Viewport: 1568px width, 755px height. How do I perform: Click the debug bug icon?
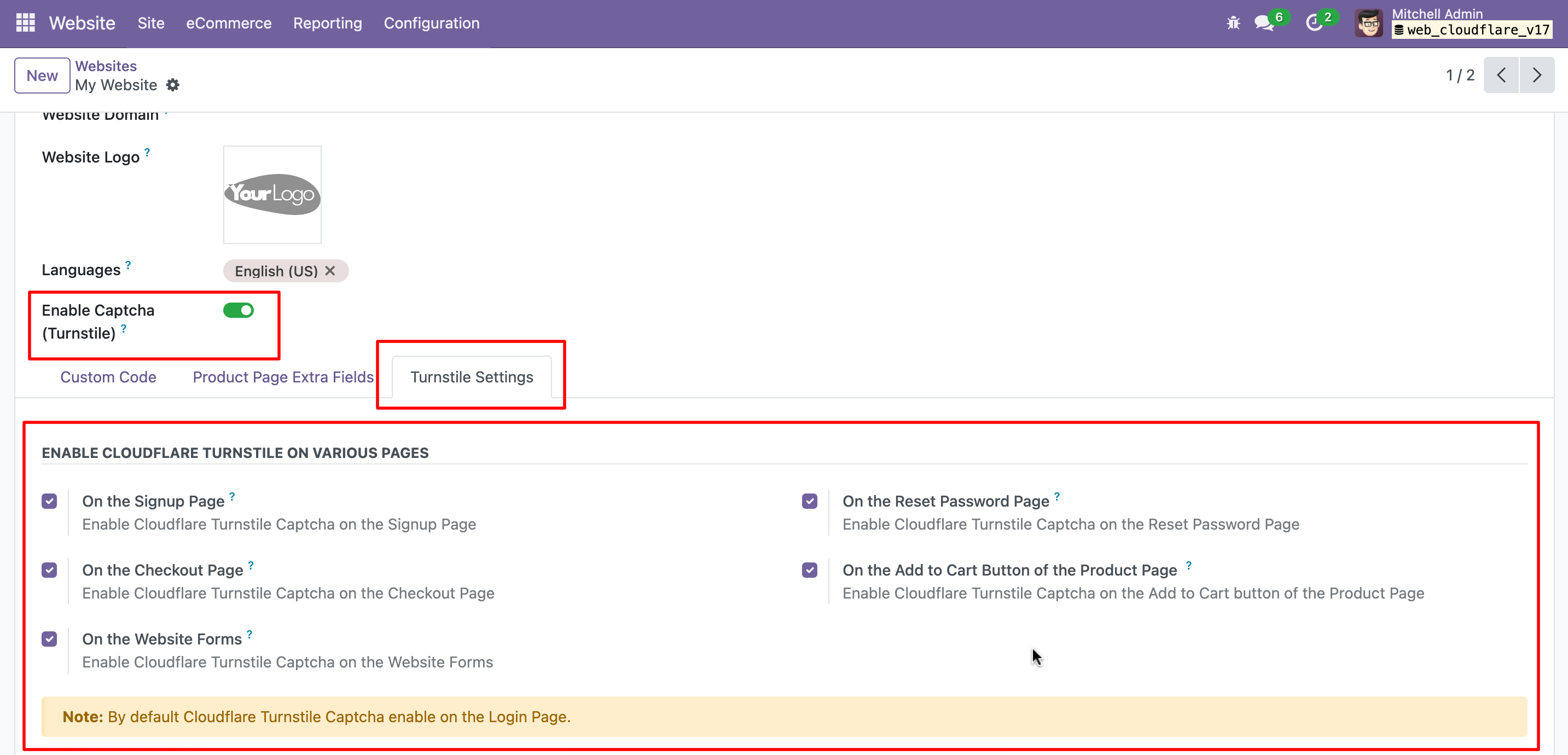coord(1233,23)
